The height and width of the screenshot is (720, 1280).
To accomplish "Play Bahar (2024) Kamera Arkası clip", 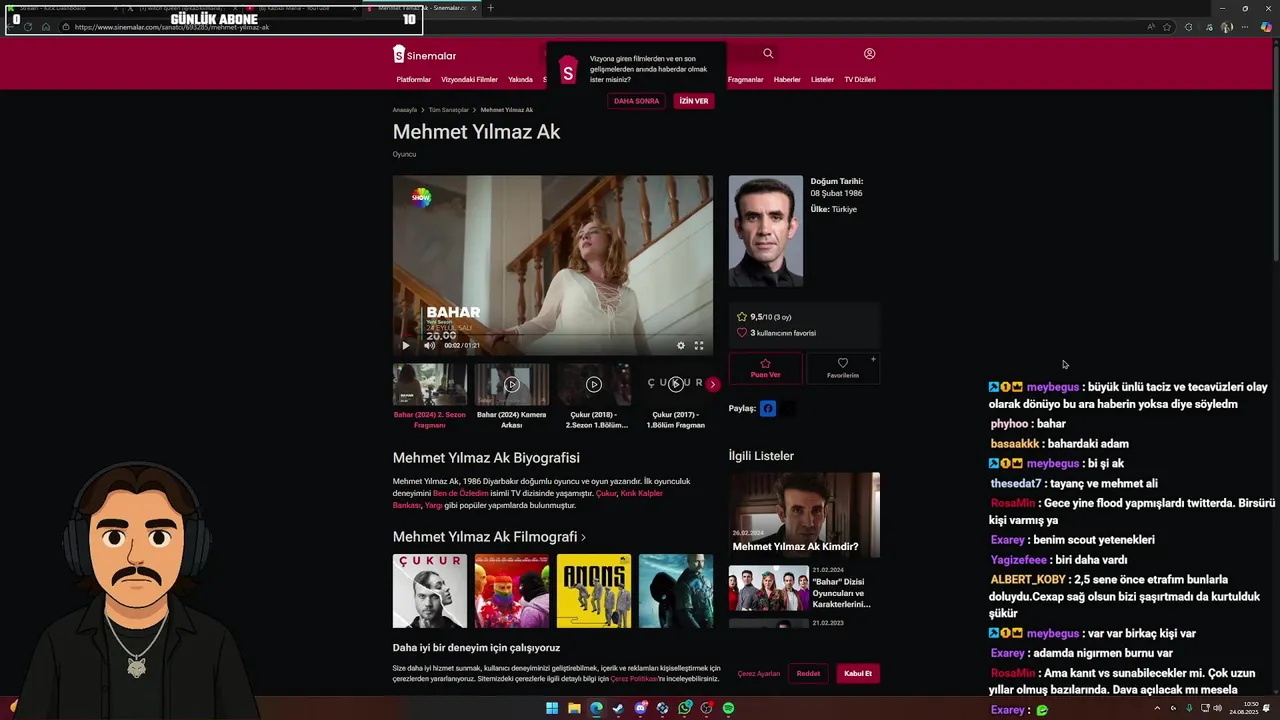I will pyautogui.click(x=511, y=384).
